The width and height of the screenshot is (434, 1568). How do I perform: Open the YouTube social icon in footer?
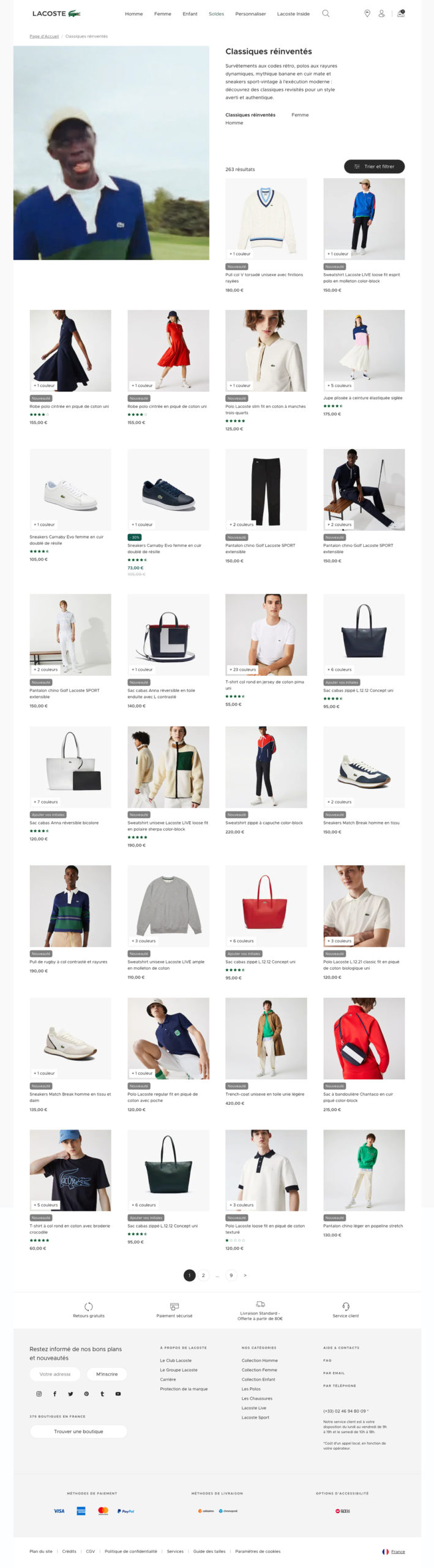(118, 1393)
